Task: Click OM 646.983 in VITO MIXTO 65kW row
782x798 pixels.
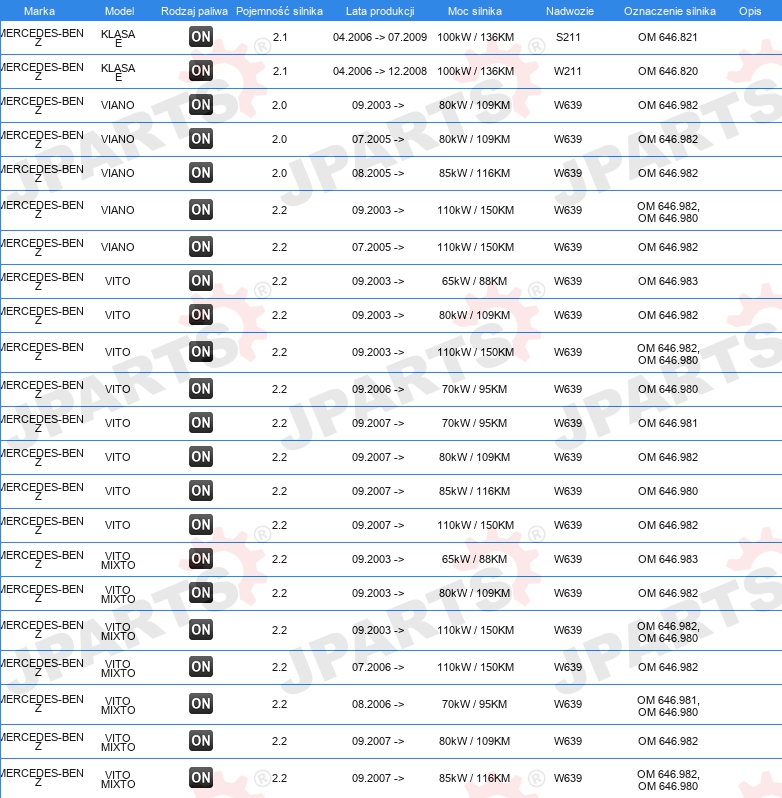Action: (668, 559)
